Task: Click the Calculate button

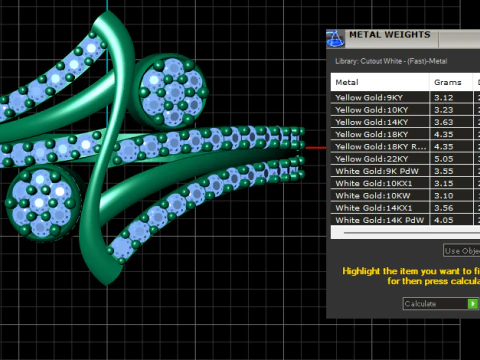Action: coord(441,304)
